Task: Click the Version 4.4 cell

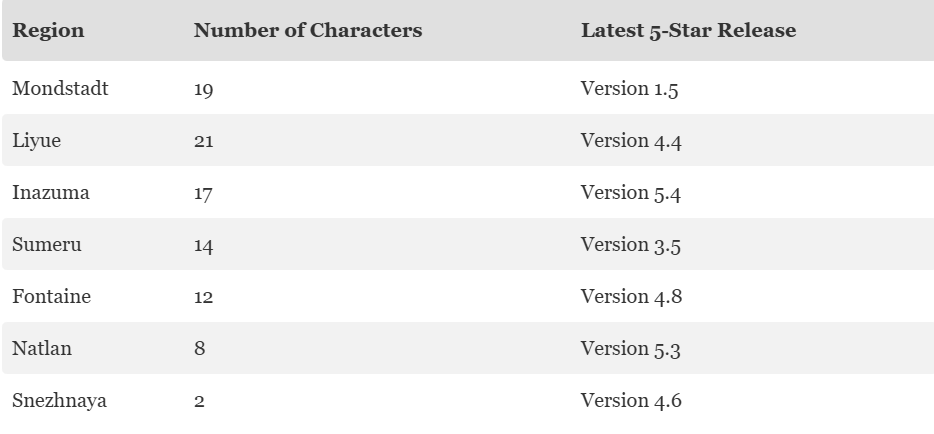Action: tap(631, 141)
